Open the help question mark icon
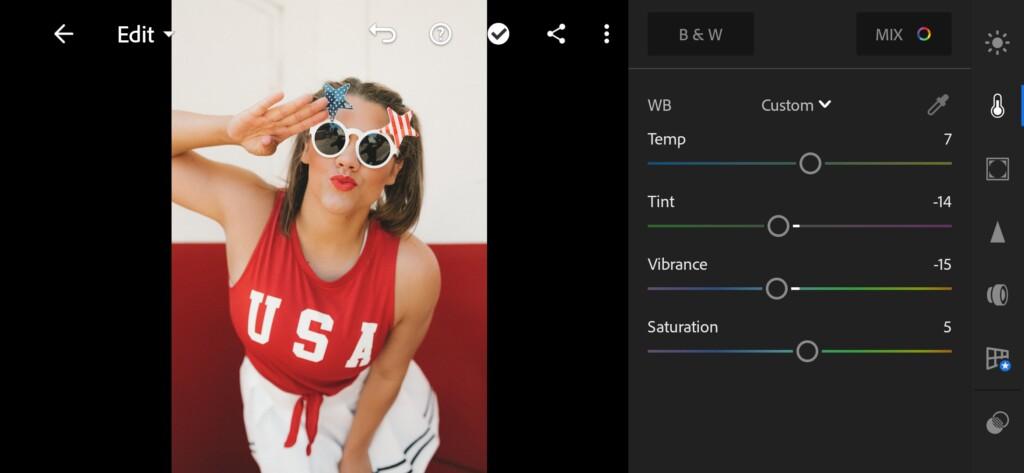The image size is (1024, 473). point(441,34)
